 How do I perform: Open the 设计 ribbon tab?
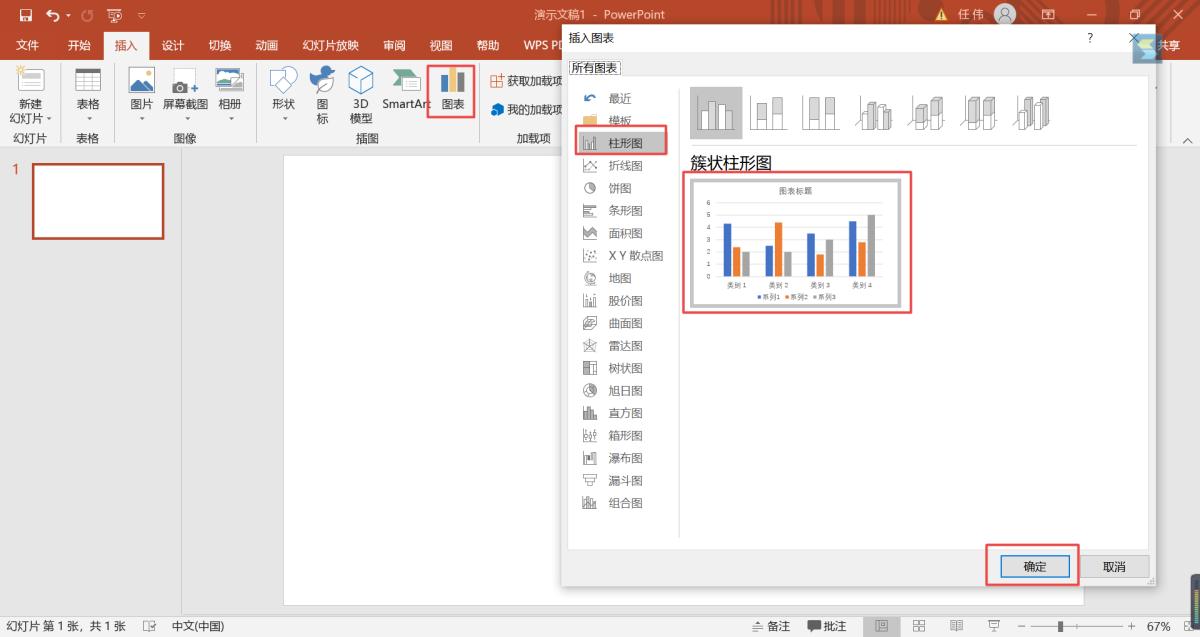(x=173, y=45)
